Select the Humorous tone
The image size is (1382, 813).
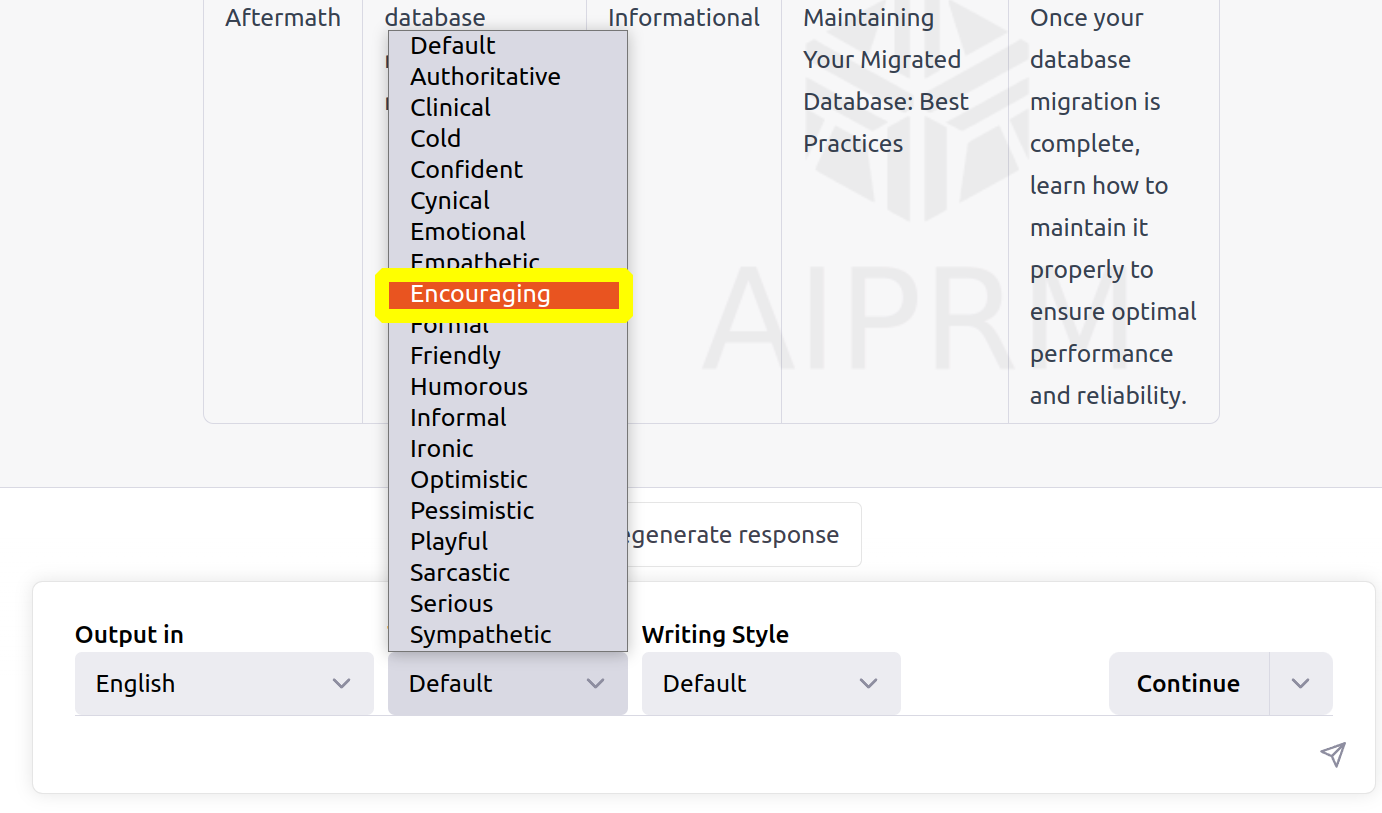pyautogui.click(x=468, y=386)
